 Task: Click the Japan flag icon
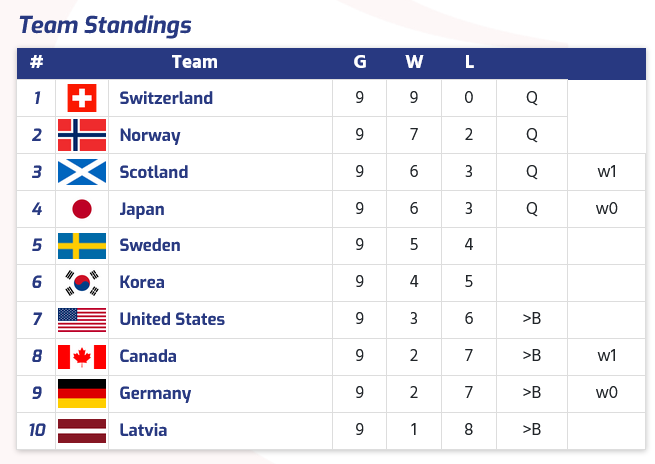click(x=82, y=209)
